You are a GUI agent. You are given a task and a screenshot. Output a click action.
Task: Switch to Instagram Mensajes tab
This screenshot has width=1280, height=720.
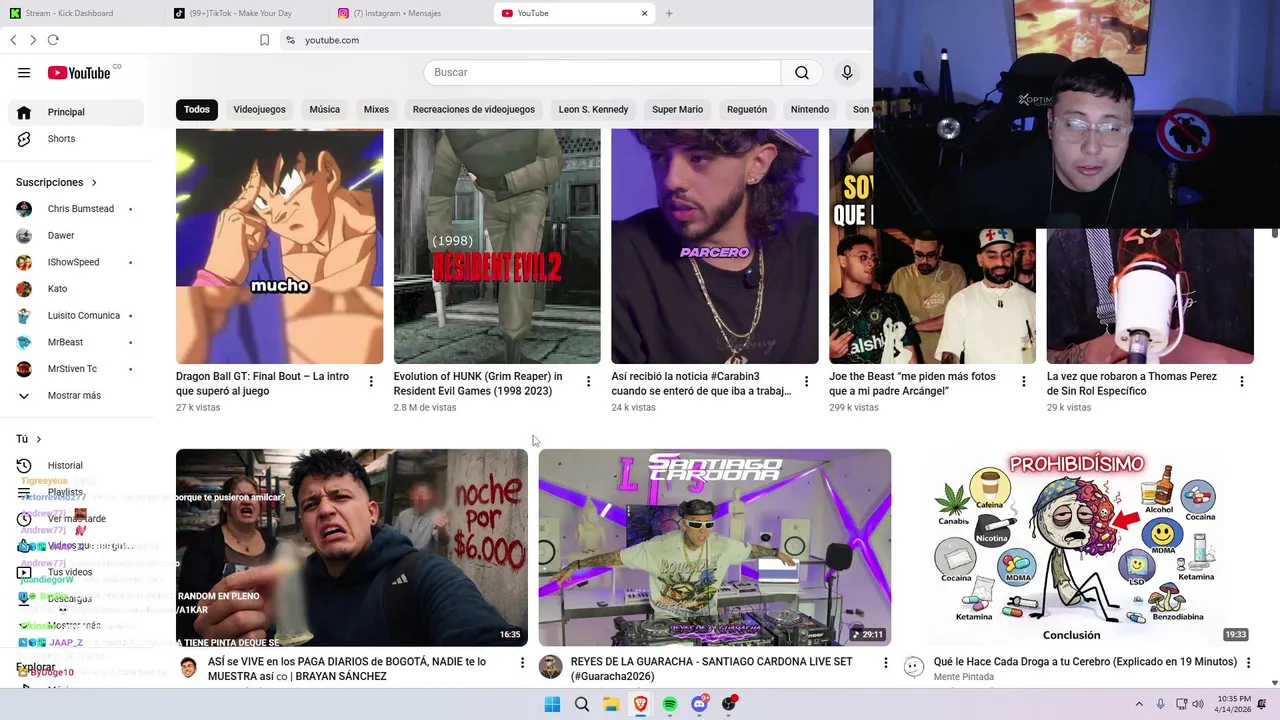pos(410,13)
